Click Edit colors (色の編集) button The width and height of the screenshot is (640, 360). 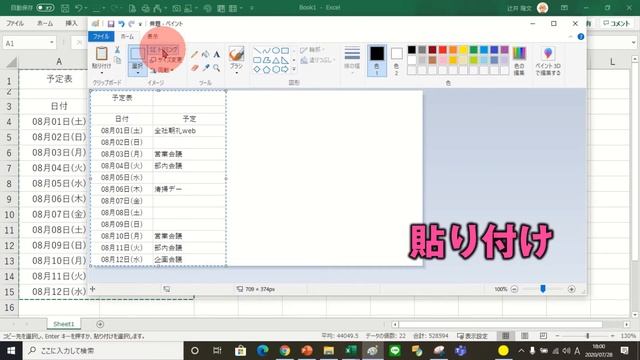pos(519,60)
